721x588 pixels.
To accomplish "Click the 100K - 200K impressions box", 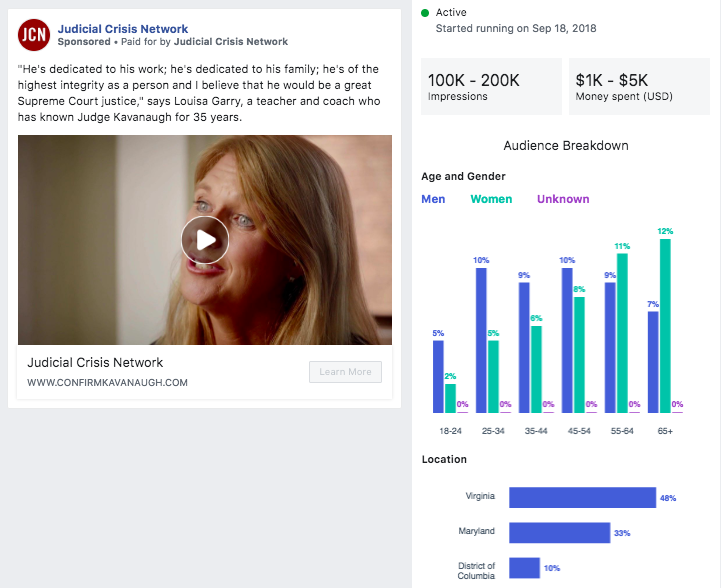I will point(491,86).
